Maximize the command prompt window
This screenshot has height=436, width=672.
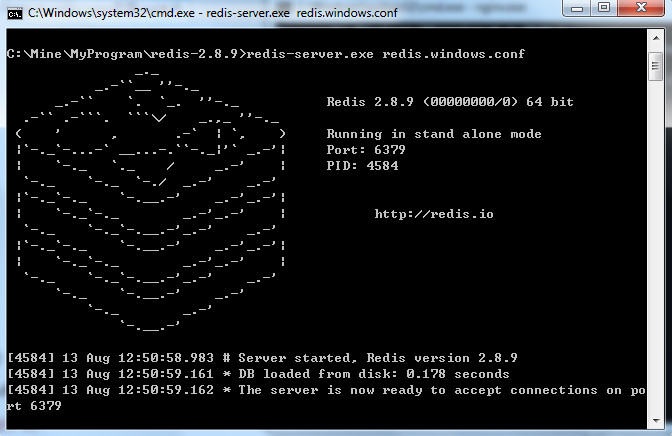pos(604,8)
